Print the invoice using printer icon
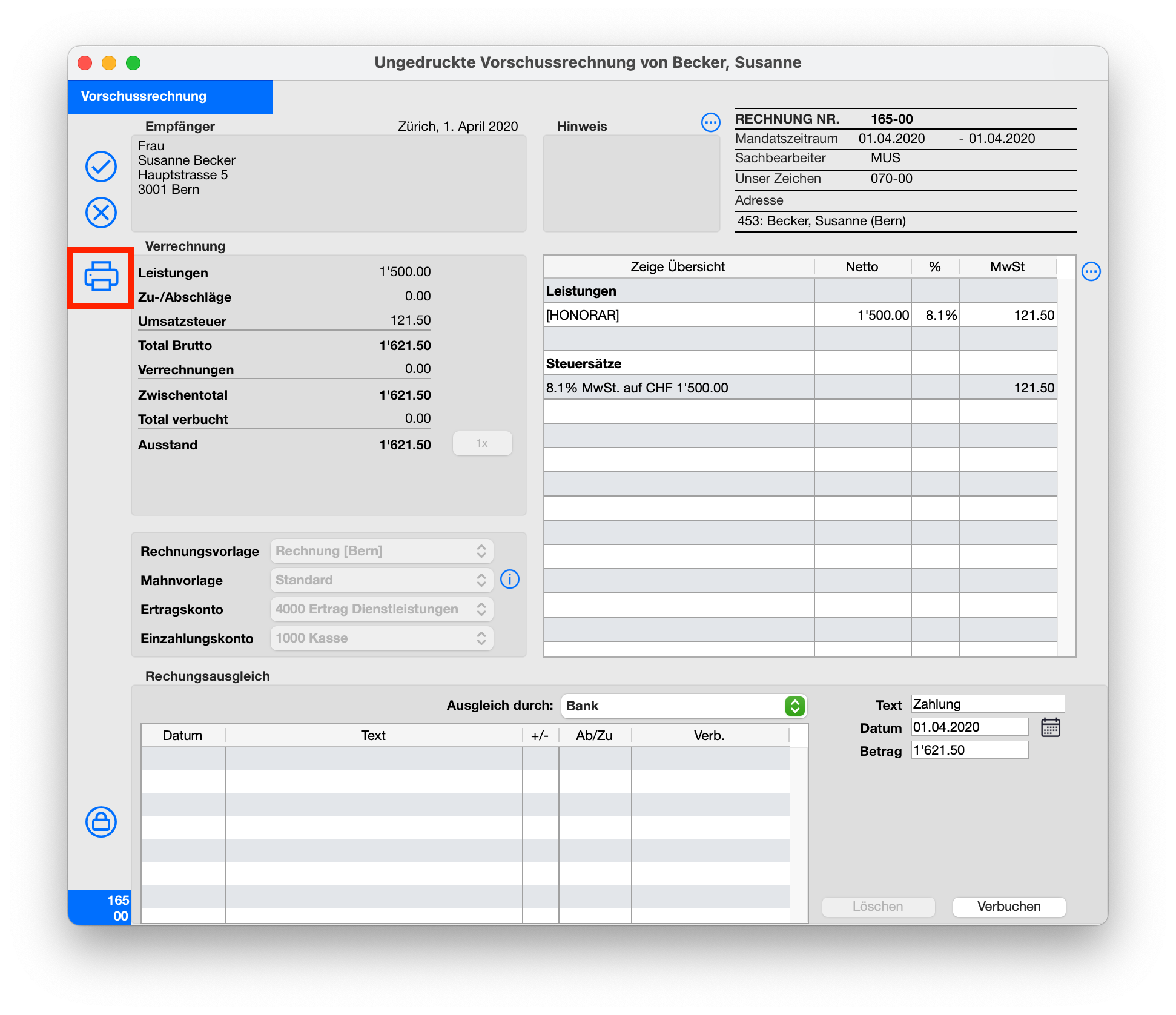The height and width of the screenshot is (1015, 1176). pyautogui.click(x=101, y=277)
